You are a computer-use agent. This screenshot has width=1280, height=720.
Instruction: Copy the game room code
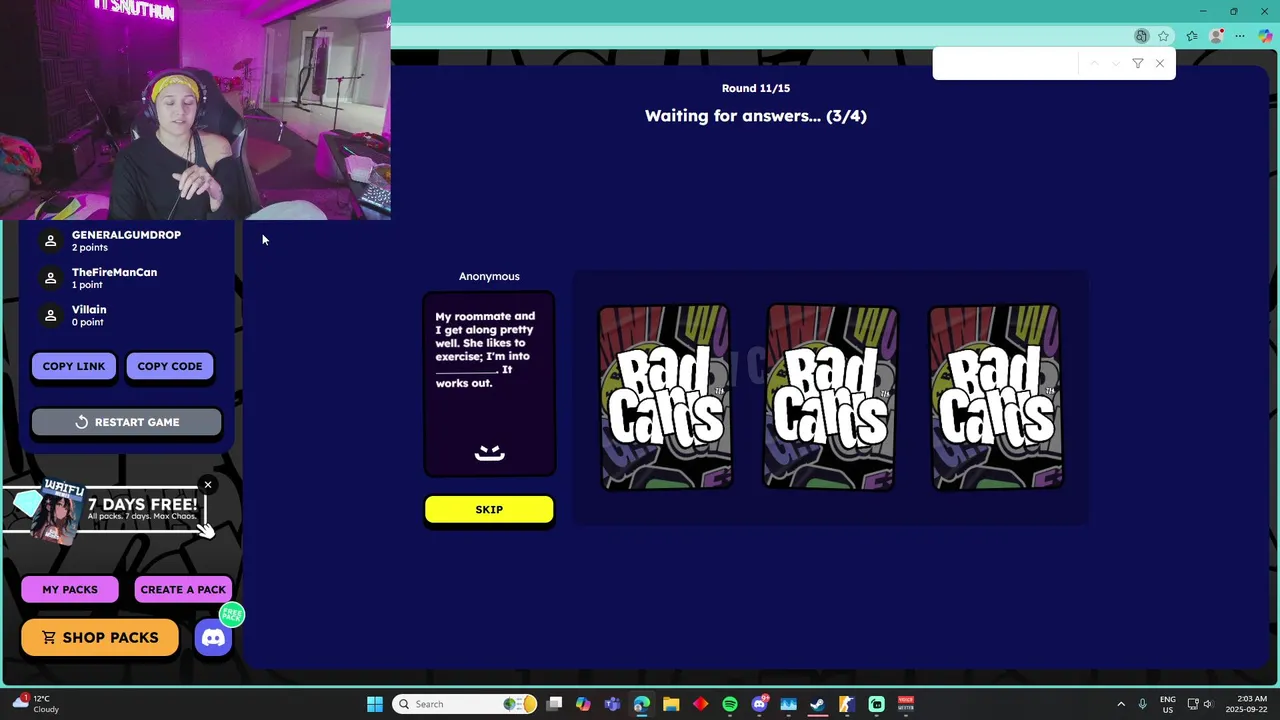tap(170, 366)
